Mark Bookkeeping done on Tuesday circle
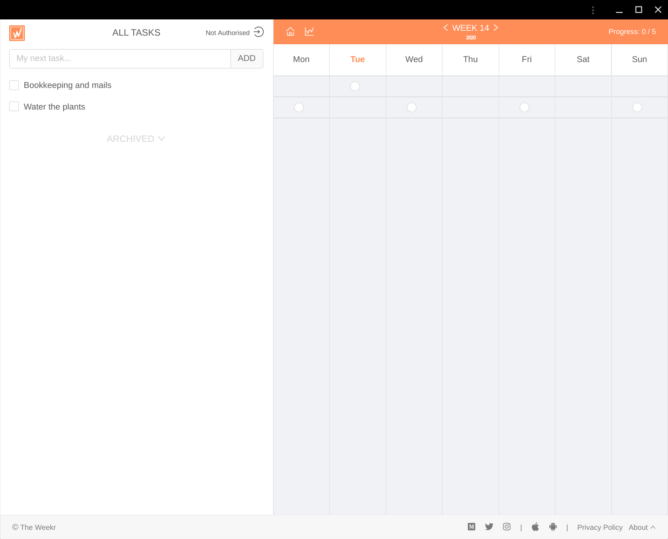Screen dimensions: 668x539 coord(355,86)
